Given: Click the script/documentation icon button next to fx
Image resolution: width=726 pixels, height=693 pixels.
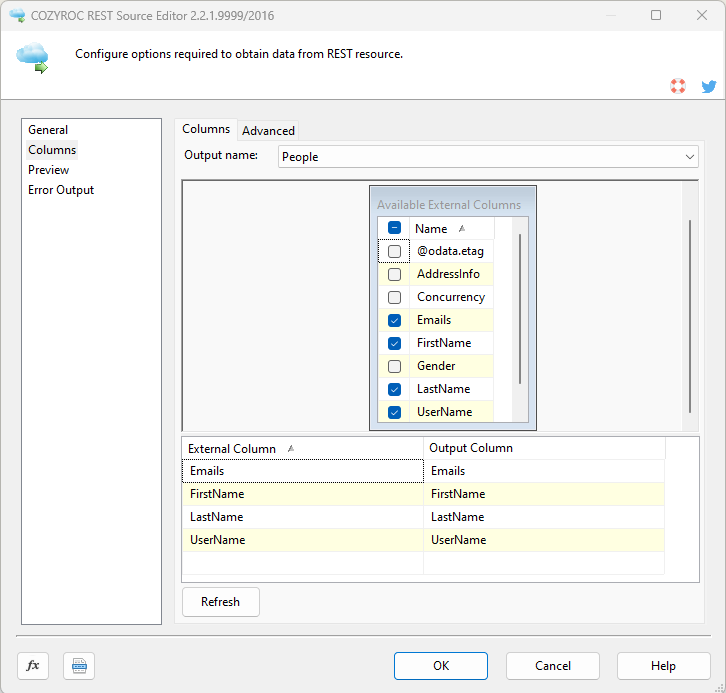Looking at the screenshot, I should pyautogui.click(x=79, y=666).
